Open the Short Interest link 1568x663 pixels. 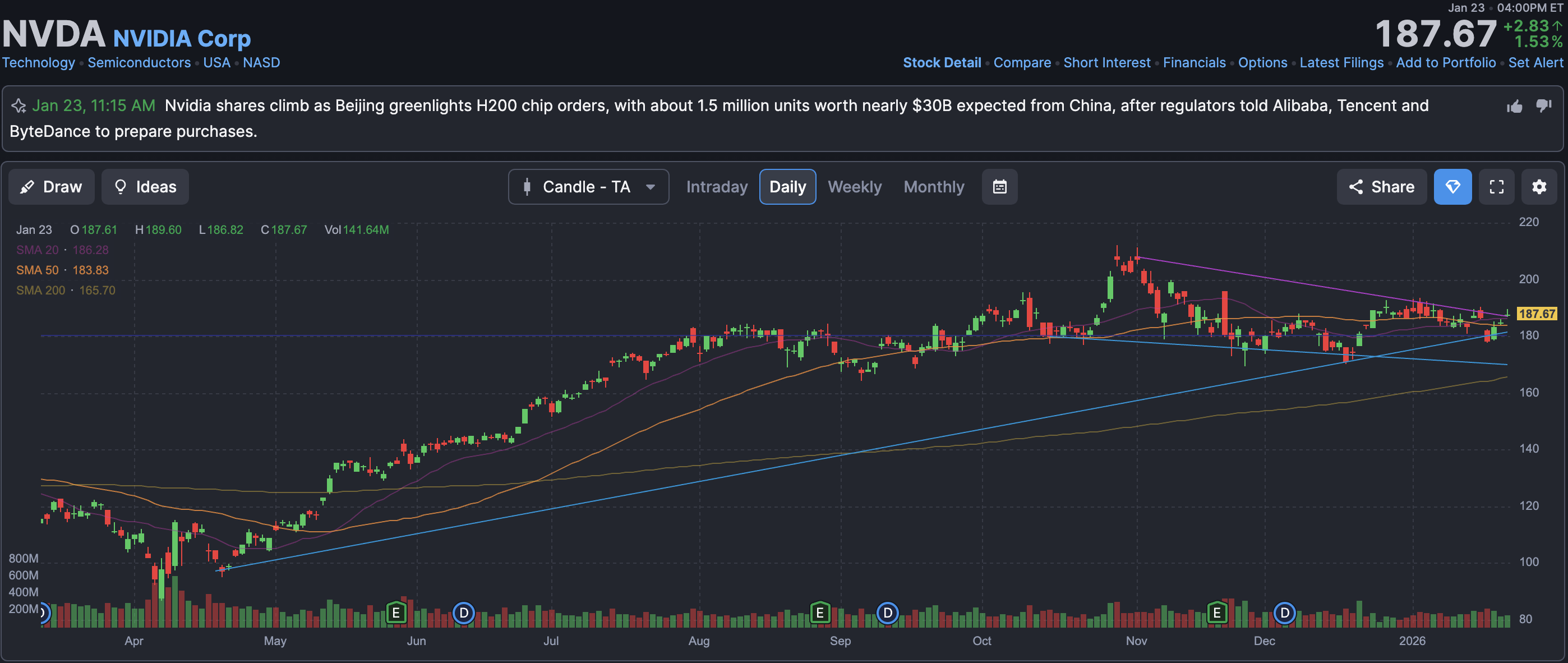pyautogui.click(x=1106, y=63)
